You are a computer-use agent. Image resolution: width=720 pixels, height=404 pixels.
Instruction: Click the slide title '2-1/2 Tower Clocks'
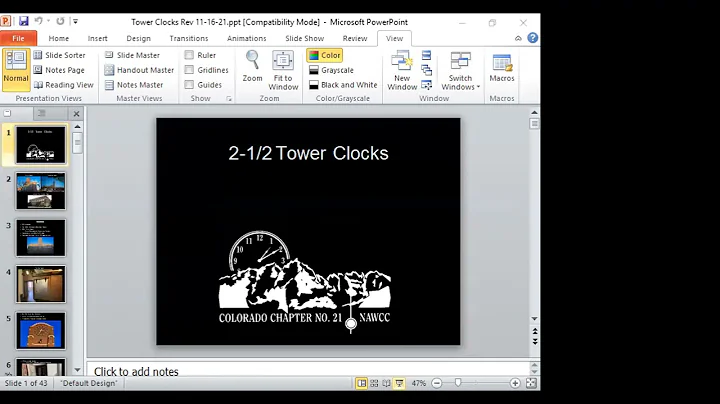(x=308, y=153)
